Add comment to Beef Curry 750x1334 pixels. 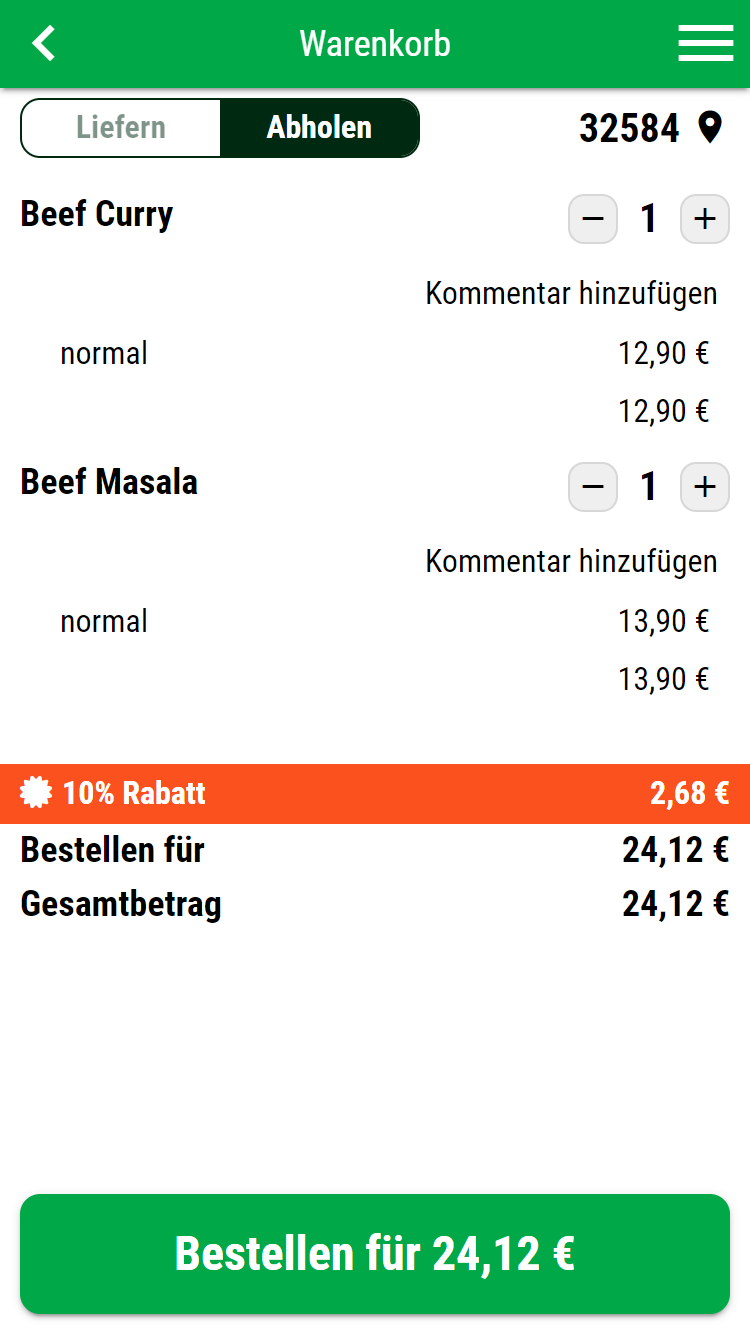571,294
